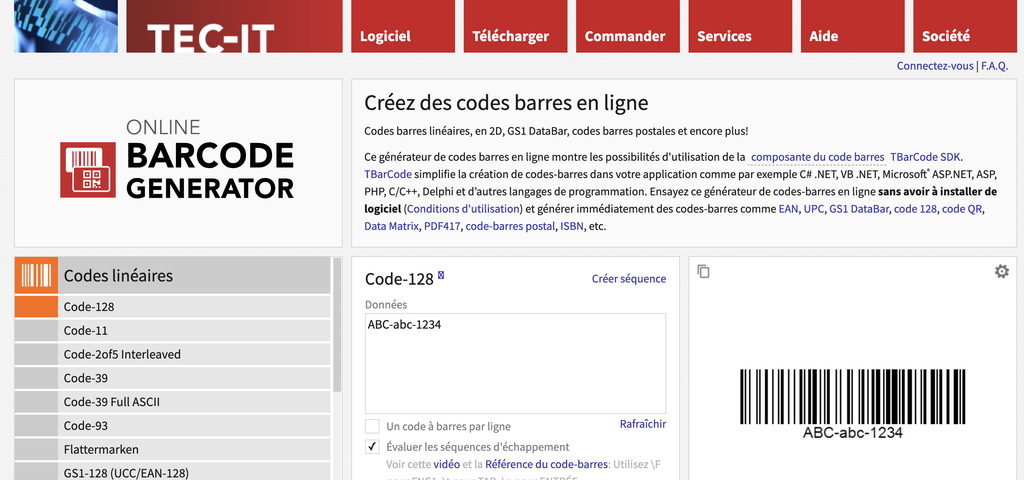
Task: Select Code-128 in the barcode list
Action: click(172, 306)
